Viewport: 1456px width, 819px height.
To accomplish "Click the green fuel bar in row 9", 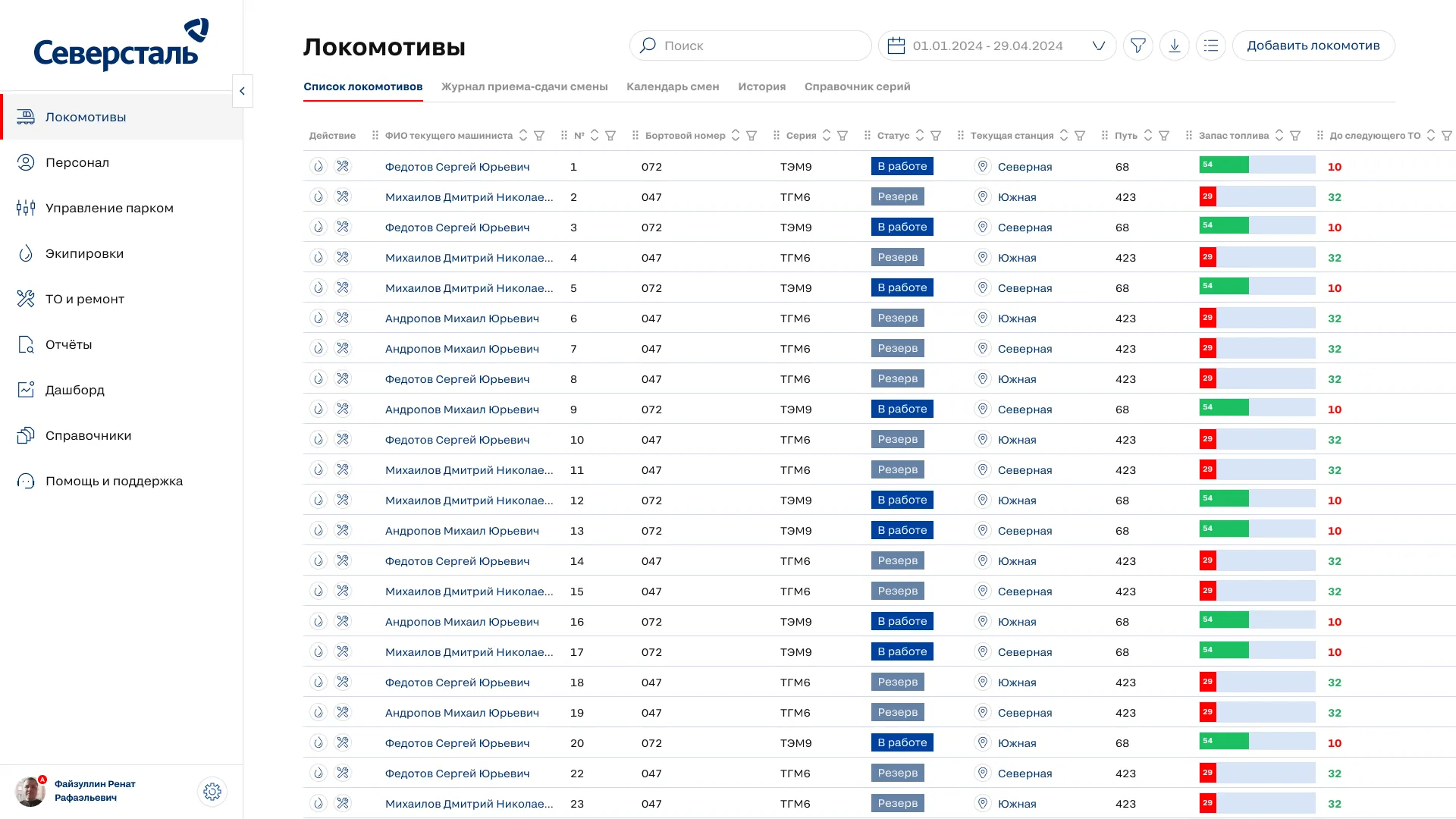I will point(1224,407).
